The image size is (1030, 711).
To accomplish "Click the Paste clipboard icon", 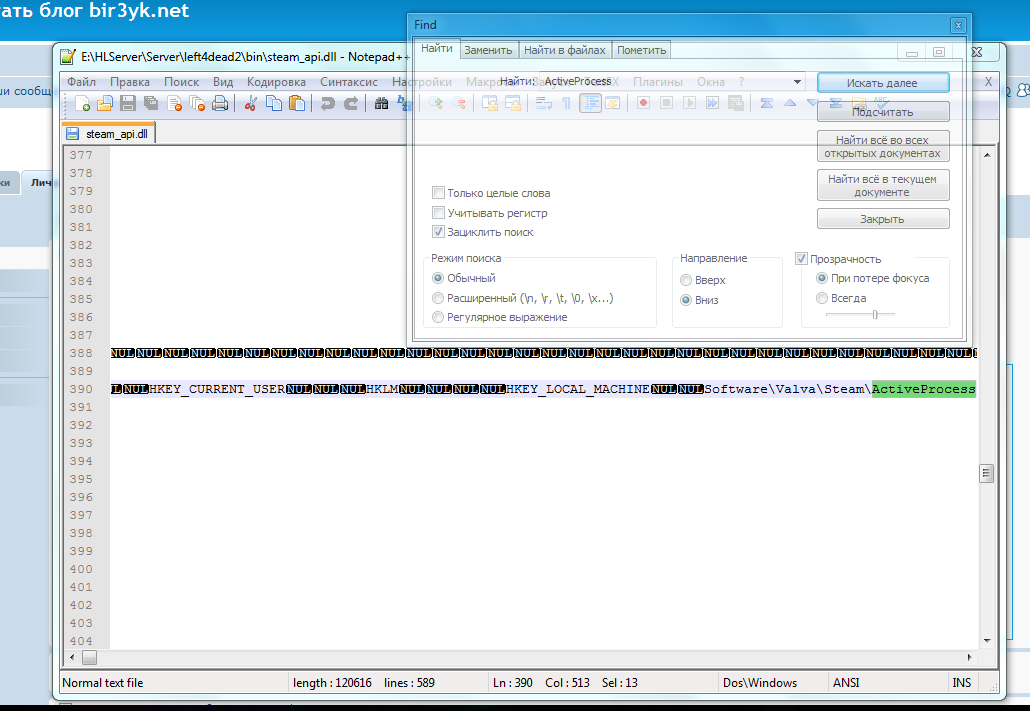I will click(x=297, y=103).
